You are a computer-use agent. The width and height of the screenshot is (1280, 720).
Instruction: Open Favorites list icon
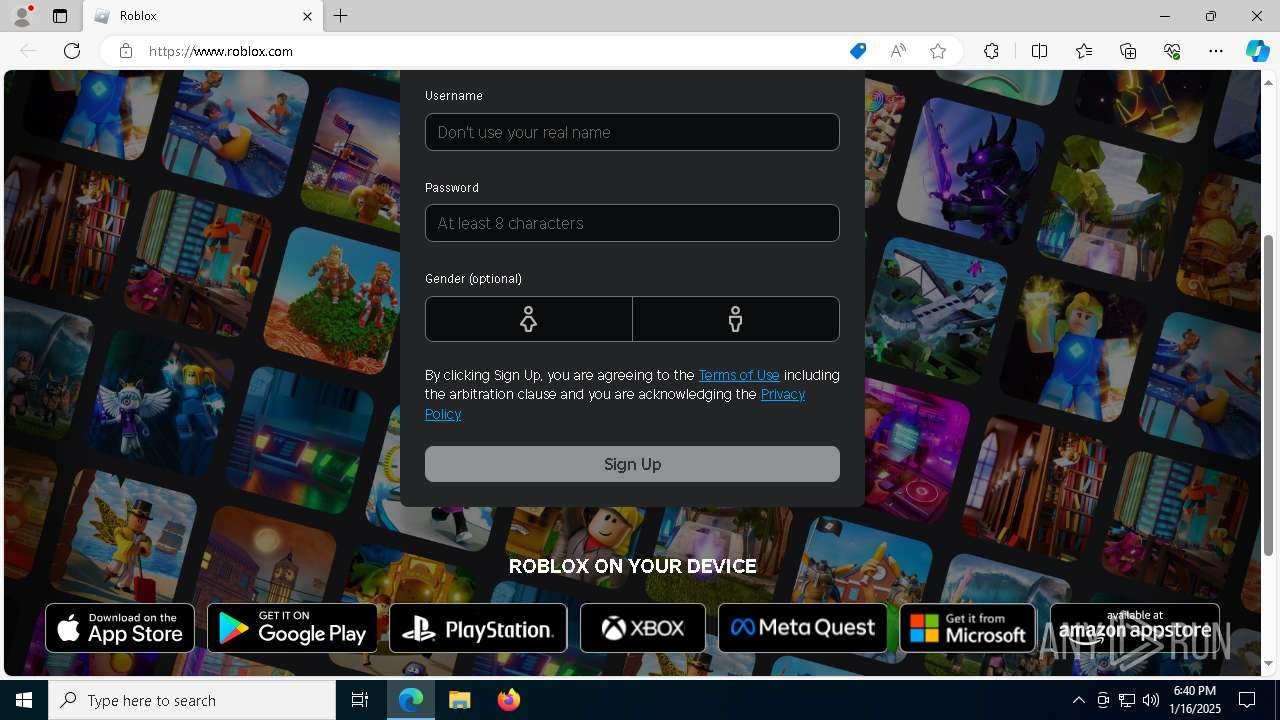[x=1084, y=51]
